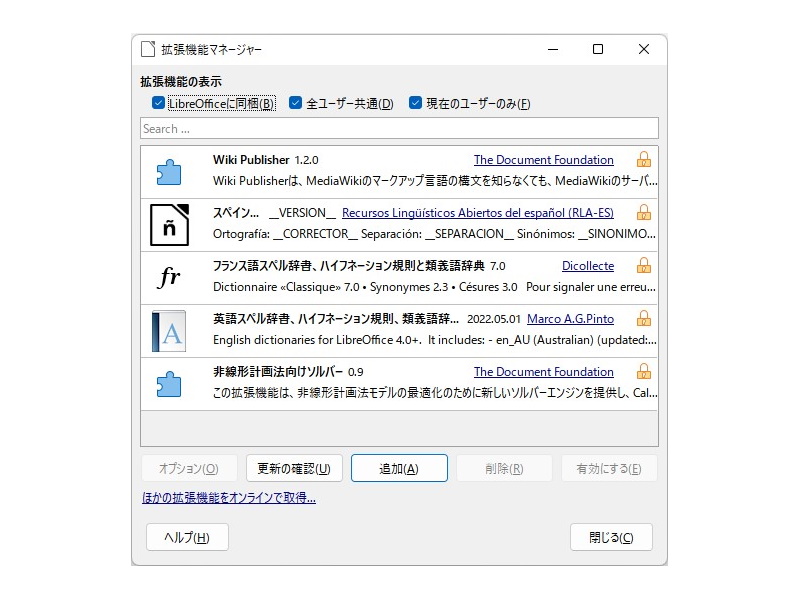Click the オプション(O) button
The height and width of the screenshot is (600, 800).
(x=189, y=468)
